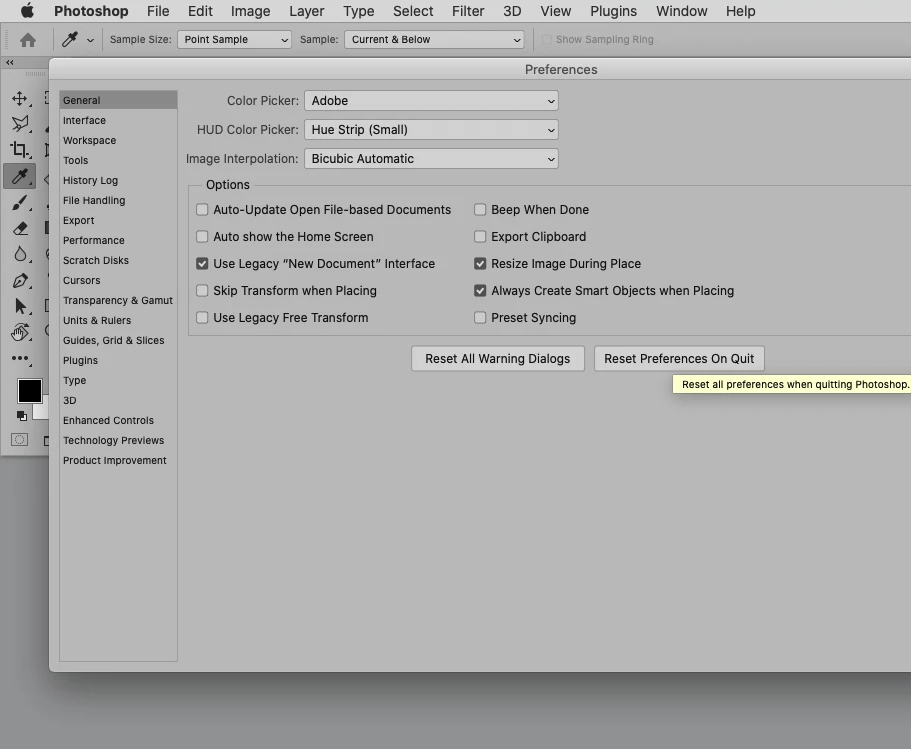Image resolution: width=911 pixels, height=749 pixels.
Task: Open Units & Rulers preferences category
Action: click(x=118, y=320)
